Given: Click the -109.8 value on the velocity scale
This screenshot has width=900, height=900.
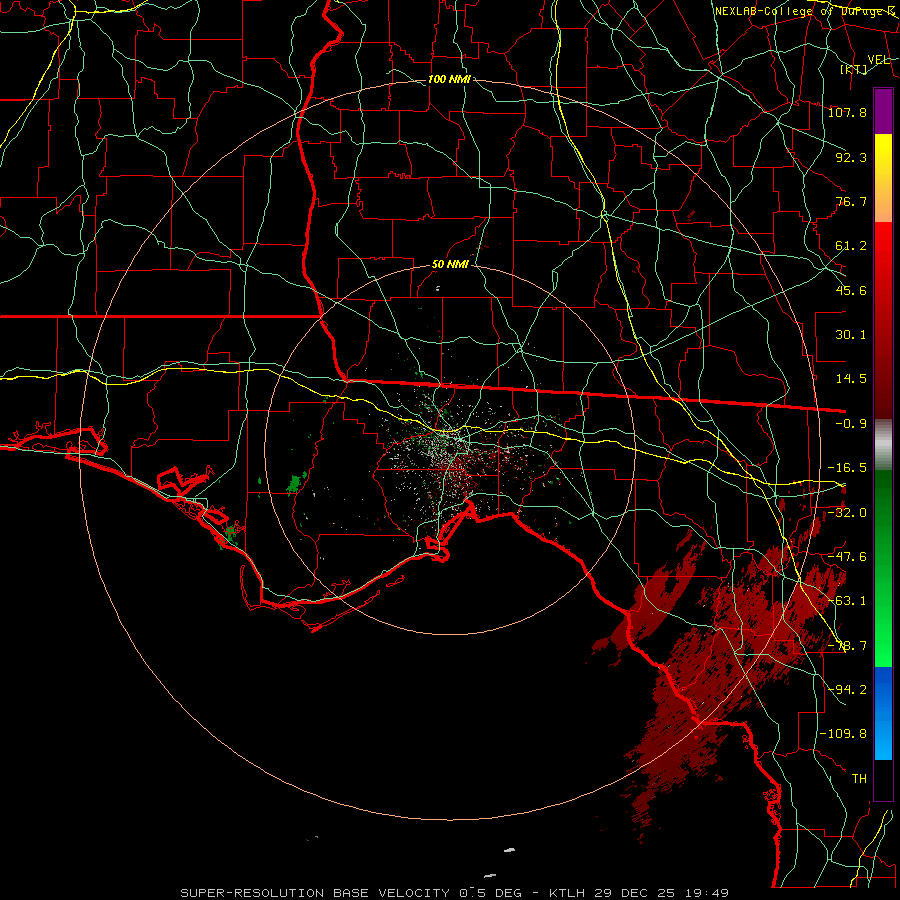Looking at the screenshot, I should (843, 734).
